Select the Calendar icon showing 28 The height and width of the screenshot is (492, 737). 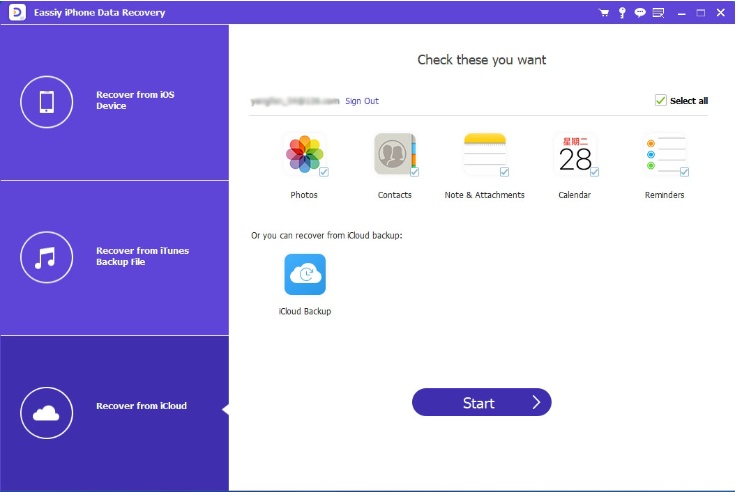575,154
